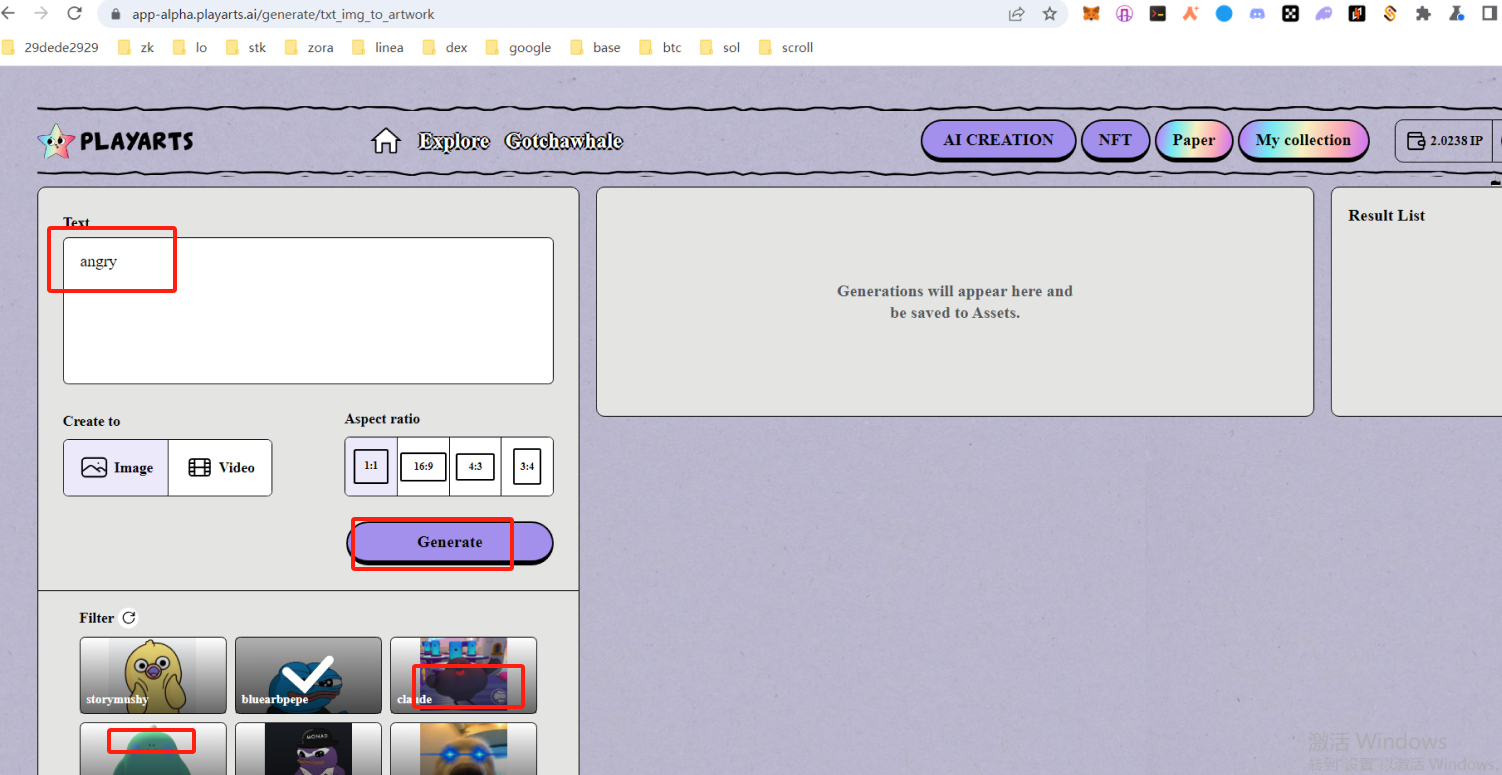Open the scroll bookmark folder
This screenshot has height=775, width=1502.
(x=786, y=47)
